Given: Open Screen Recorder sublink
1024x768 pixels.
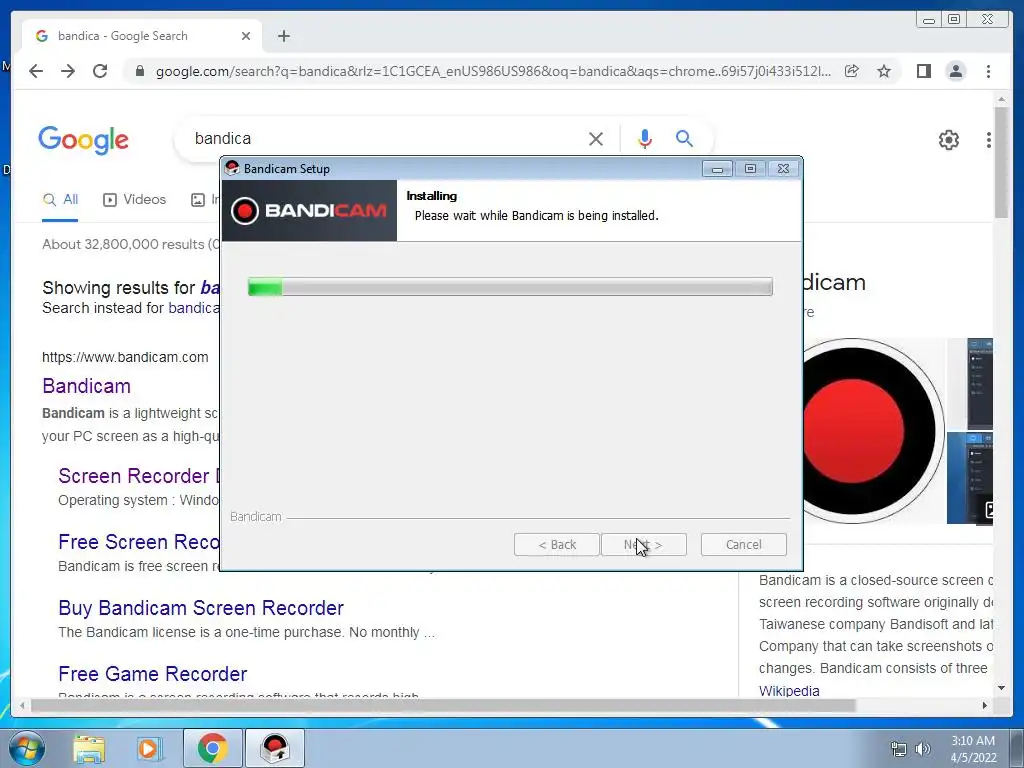Looking at the screenshot, I should tap(138, 476).
